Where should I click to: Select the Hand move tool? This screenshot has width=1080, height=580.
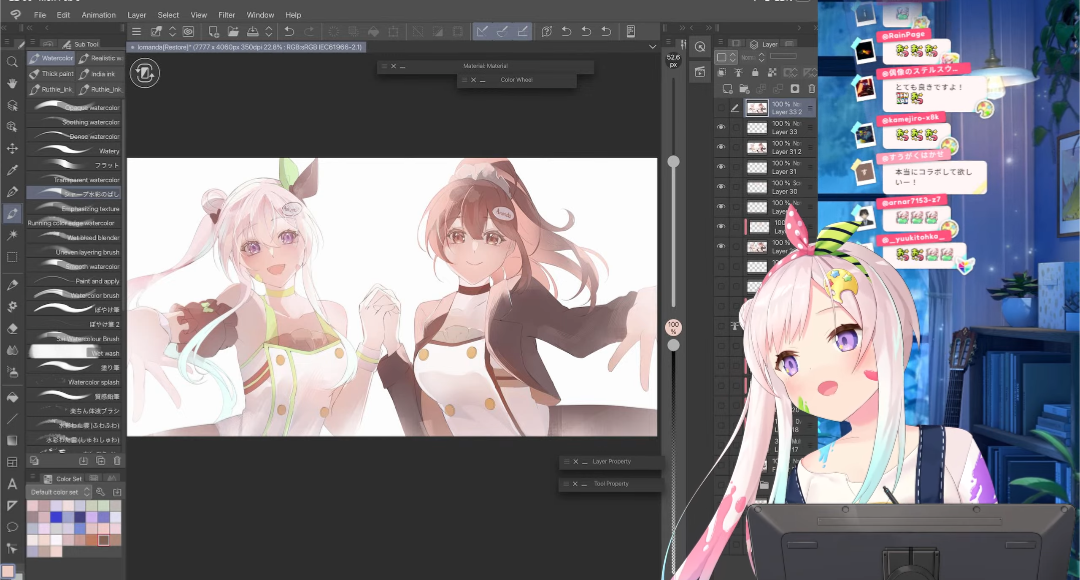click(x=12, y=83)
